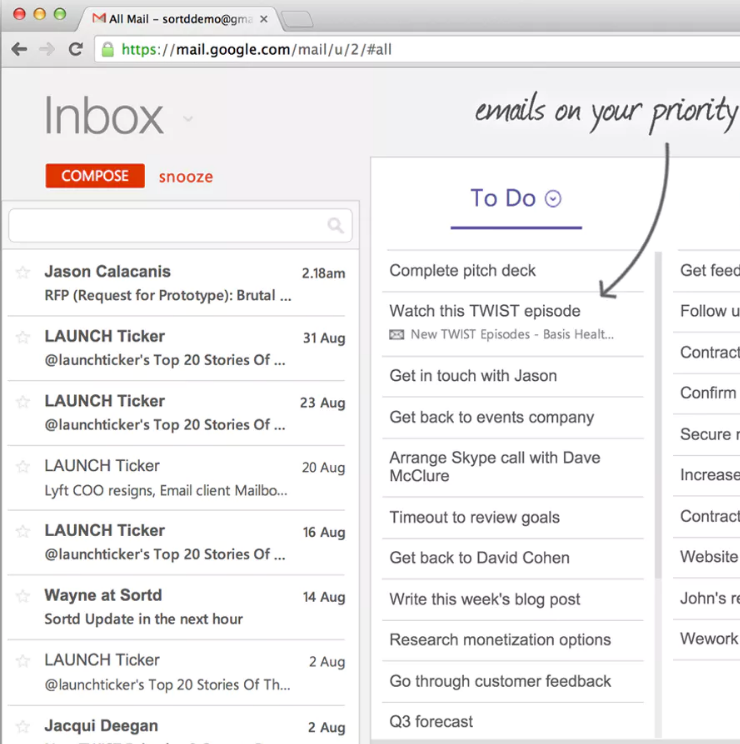Star the LAUNCH Ticker 16 Aug email

23,531
